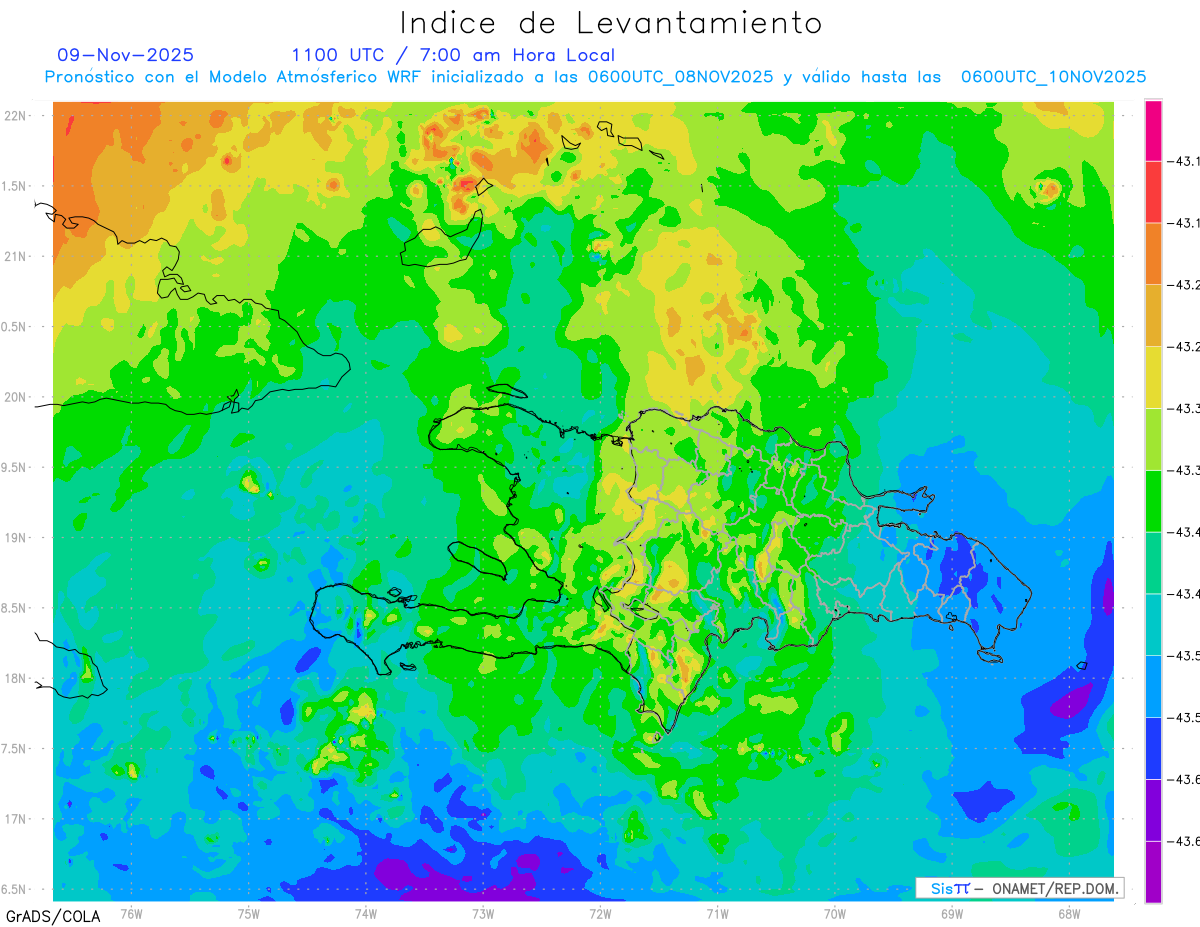The height and width of the screenshot is (927, 1200).
Task: Click the '-43.1' label between magenta and red
Action: (1183, 162)
